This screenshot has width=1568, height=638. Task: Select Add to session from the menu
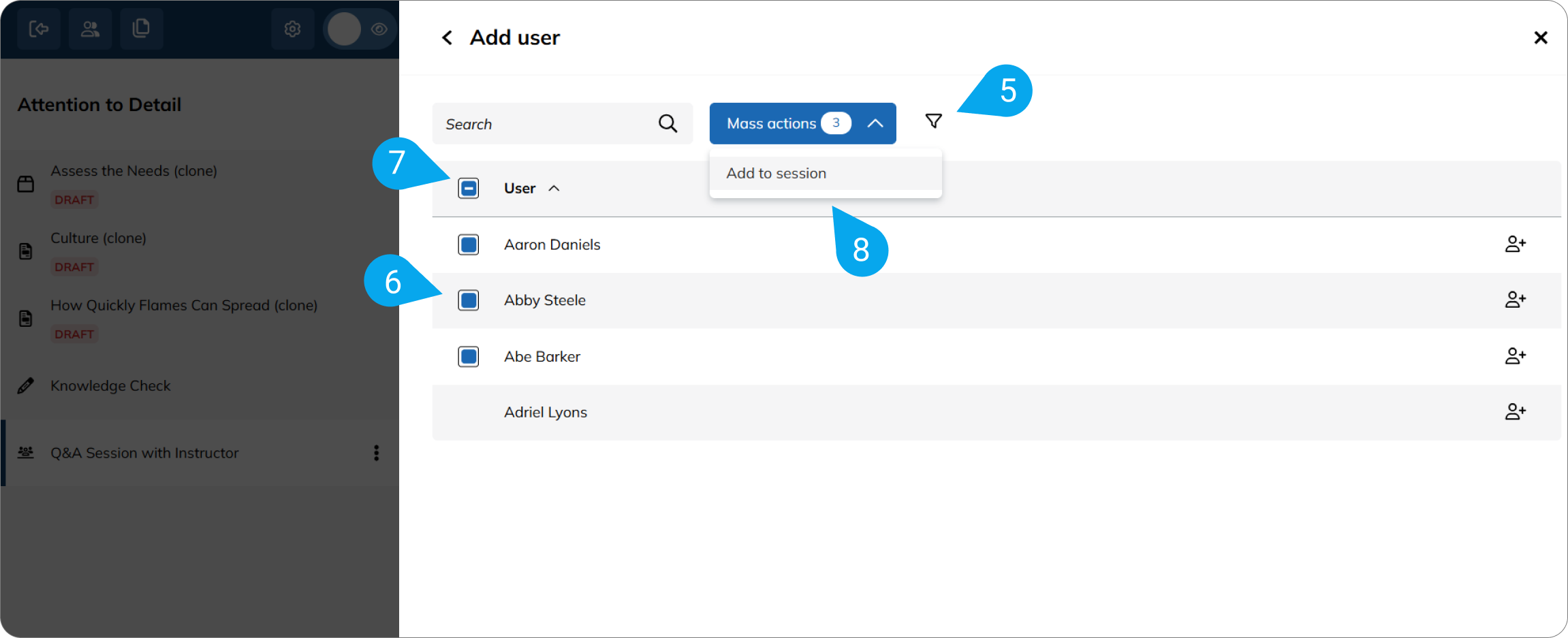776,173
